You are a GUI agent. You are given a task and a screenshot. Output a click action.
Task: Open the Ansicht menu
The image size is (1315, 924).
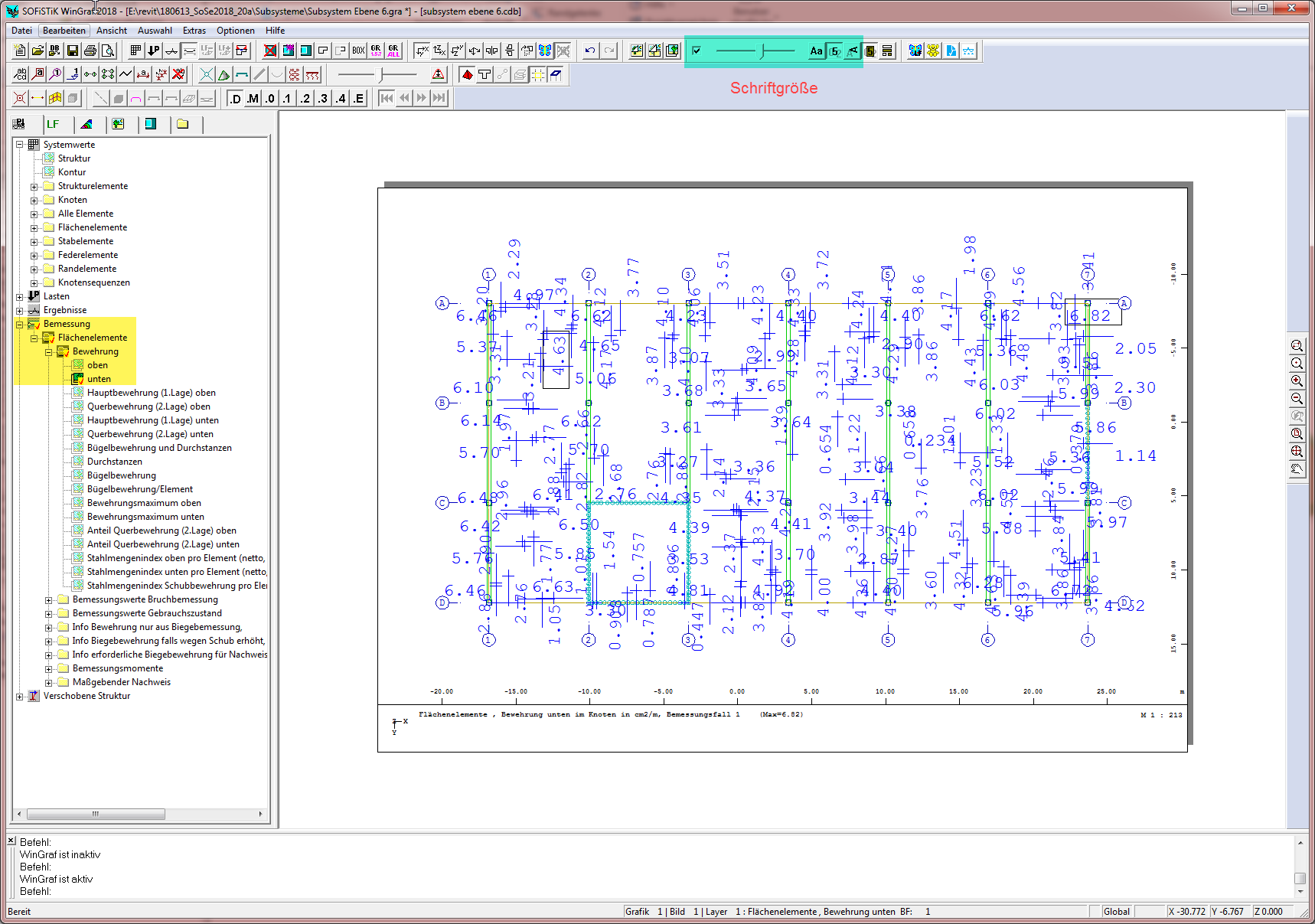[112, 31]
